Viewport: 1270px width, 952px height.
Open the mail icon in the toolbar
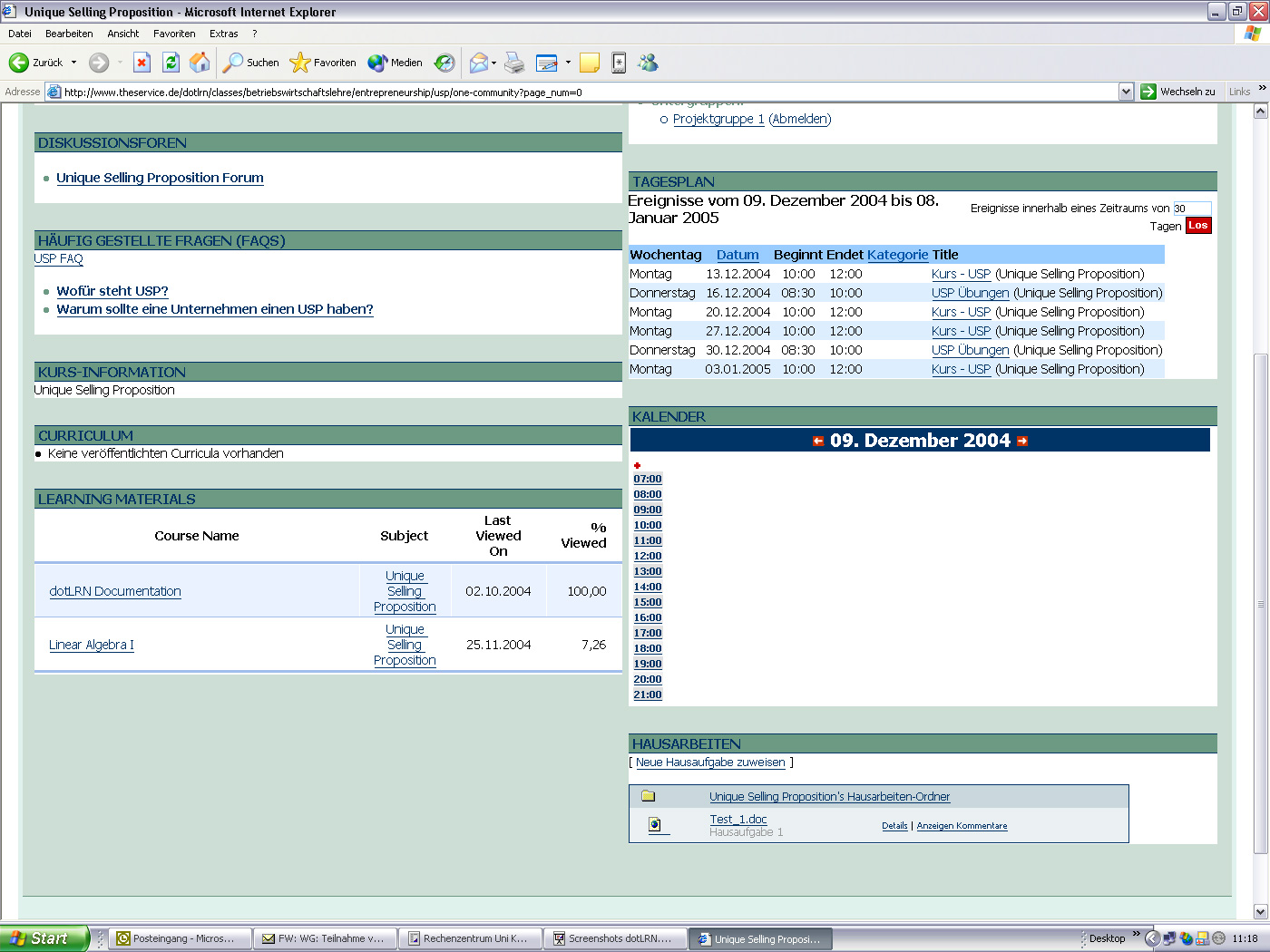[479, 63]
